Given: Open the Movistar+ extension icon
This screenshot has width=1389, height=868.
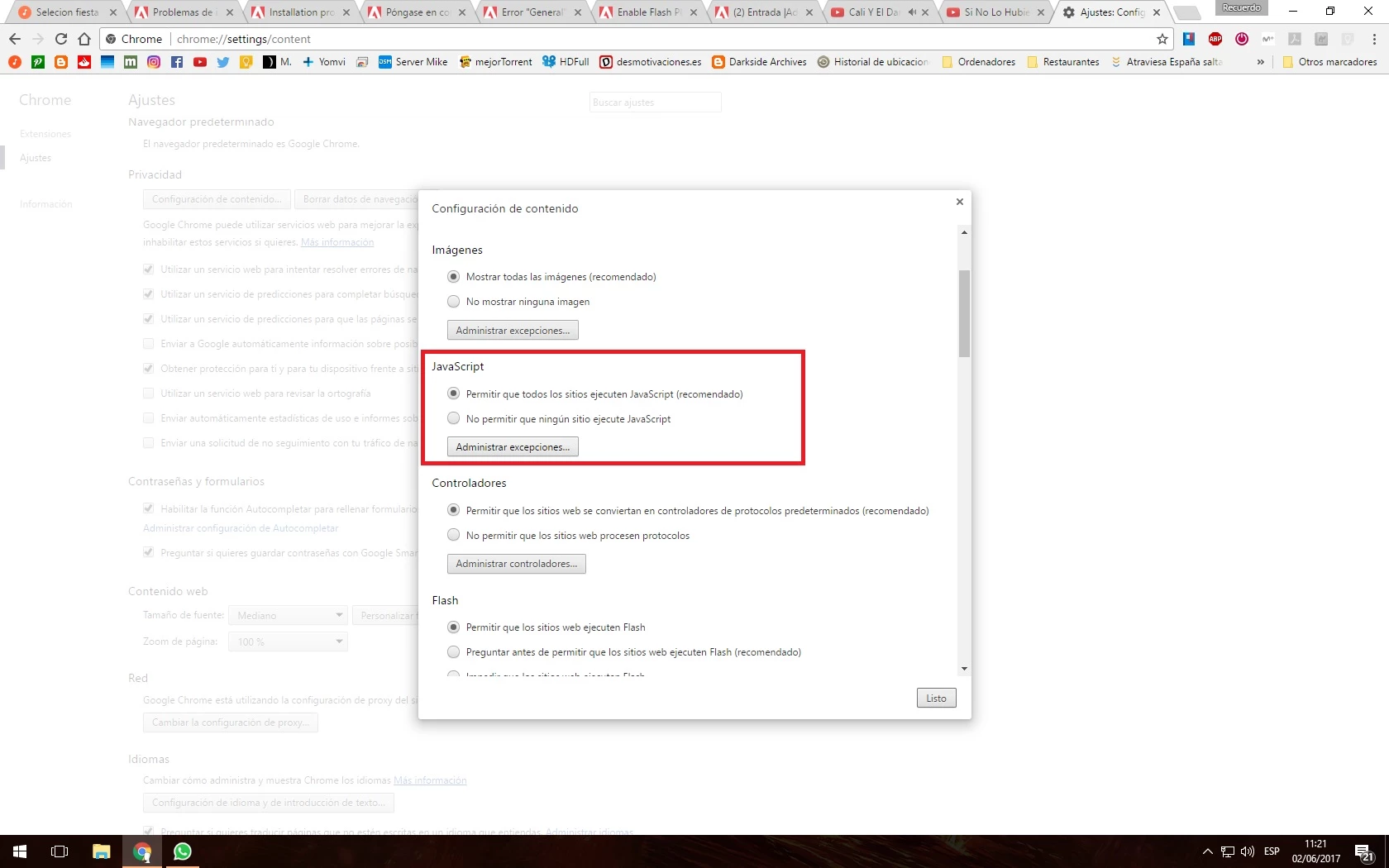Looking at the screenshot, I should coord(1268,39).
